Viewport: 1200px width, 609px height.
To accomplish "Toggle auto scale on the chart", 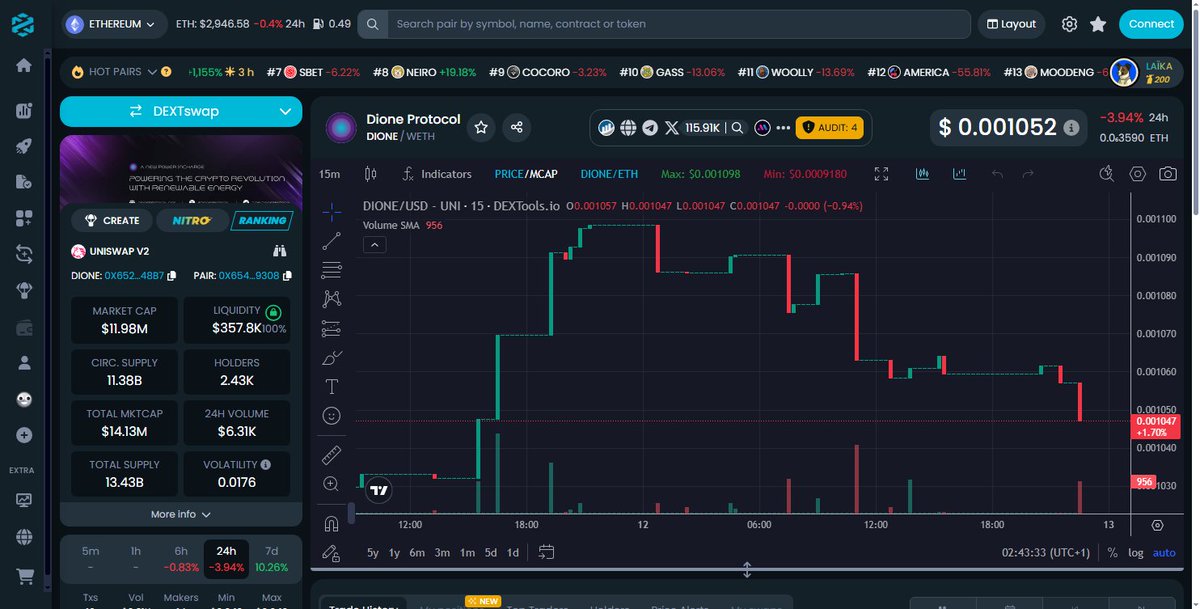I will click(x=1164, y=552).
